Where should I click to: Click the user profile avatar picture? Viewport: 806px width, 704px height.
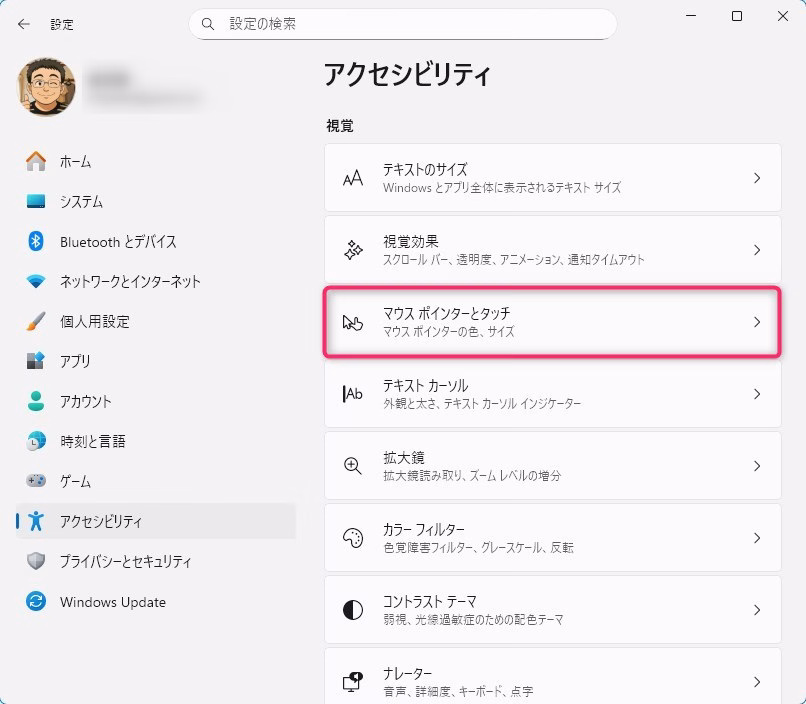[46, 87]
